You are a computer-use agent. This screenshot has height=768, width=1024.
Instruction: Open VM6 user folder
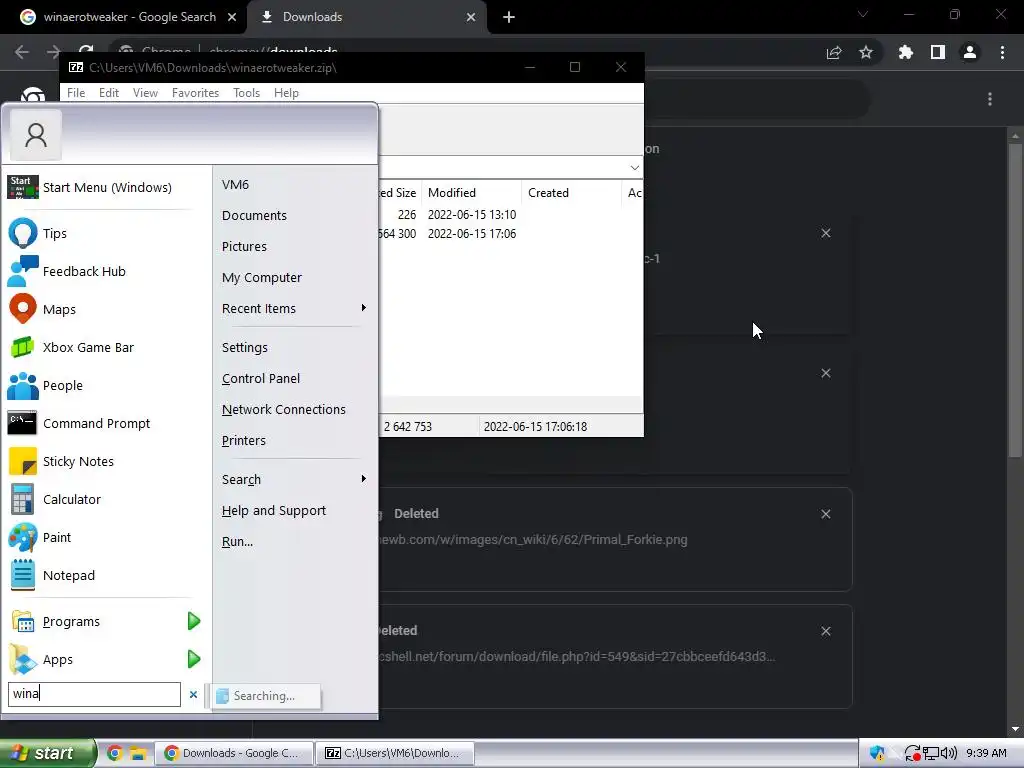[235, 184]
